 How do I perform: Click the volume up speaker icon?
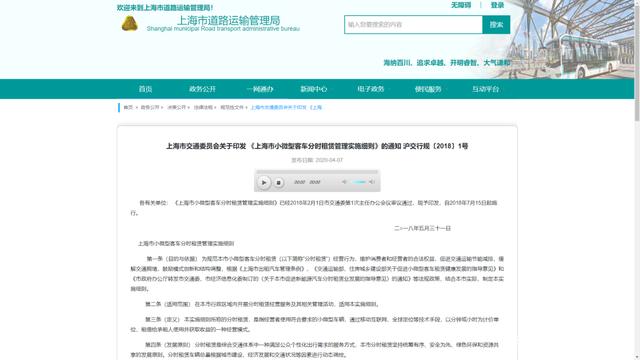pos(371,182)
